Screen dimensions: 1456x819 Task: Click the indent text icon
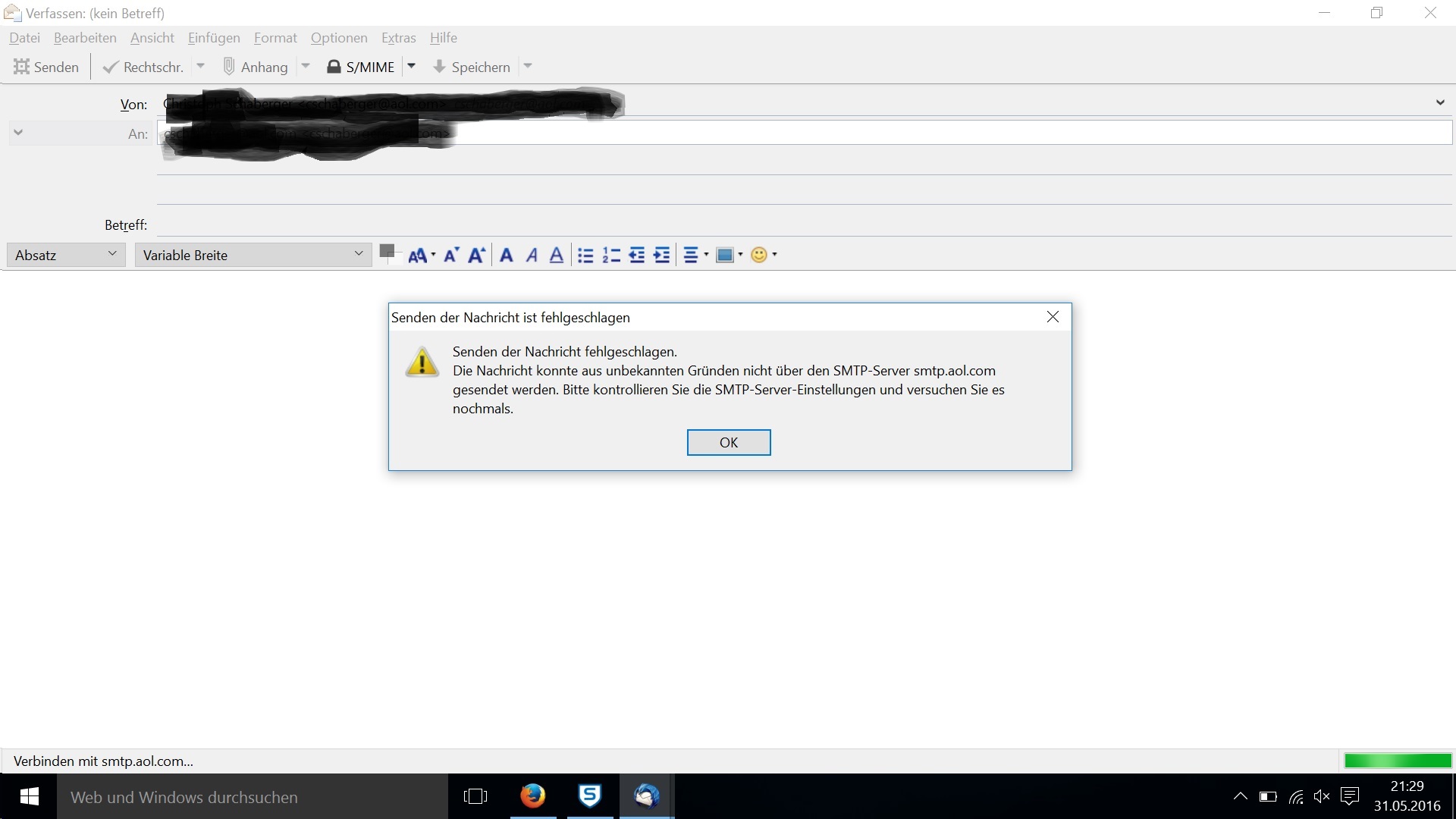pyautogui.click(x=662, y=256)
